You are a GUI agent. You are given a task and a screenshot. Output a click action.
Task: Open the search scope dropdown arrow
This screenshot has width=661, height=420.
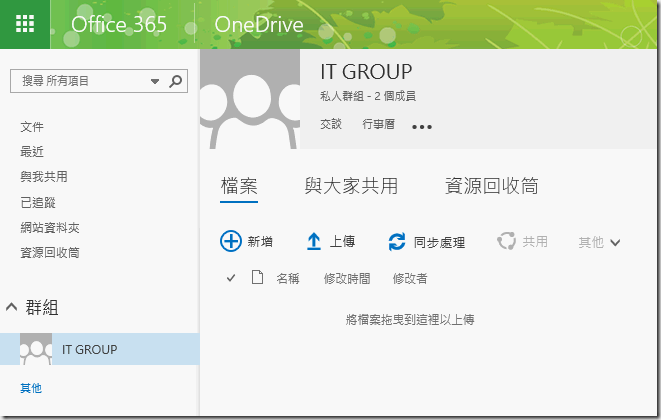pyautogui.click(x=154, y=81)
